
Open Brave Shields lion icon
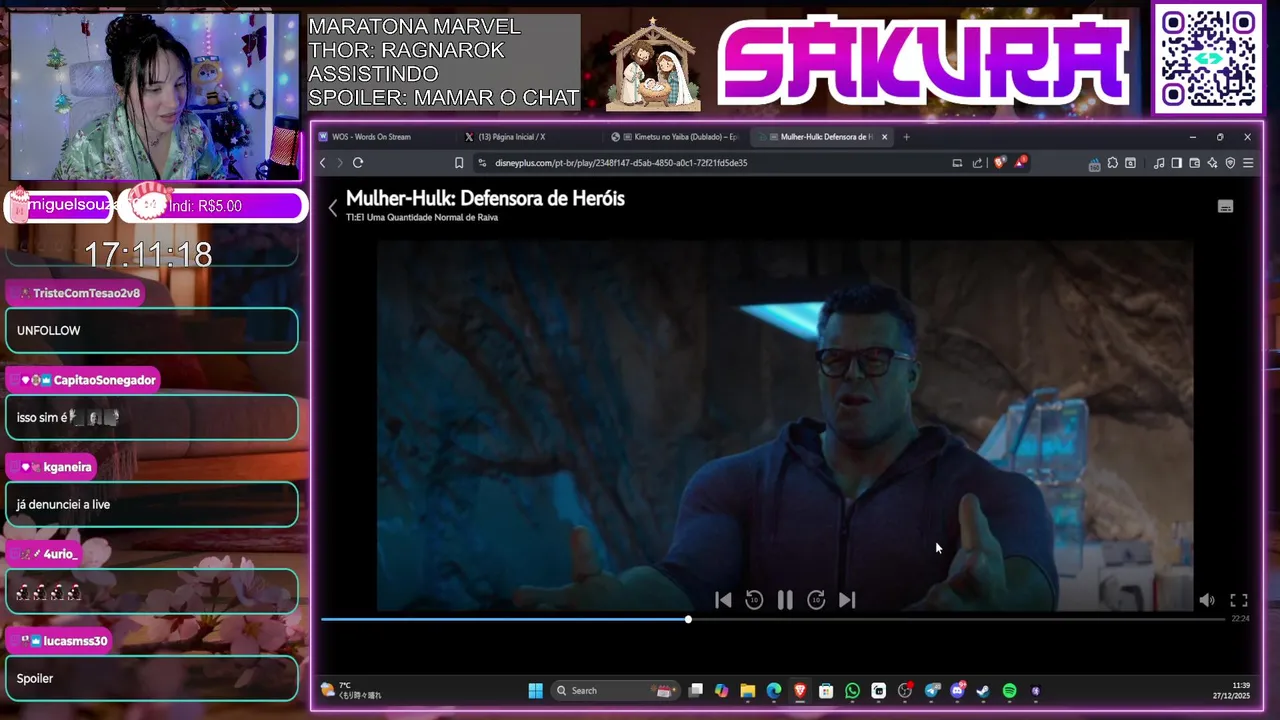[999, 163]
